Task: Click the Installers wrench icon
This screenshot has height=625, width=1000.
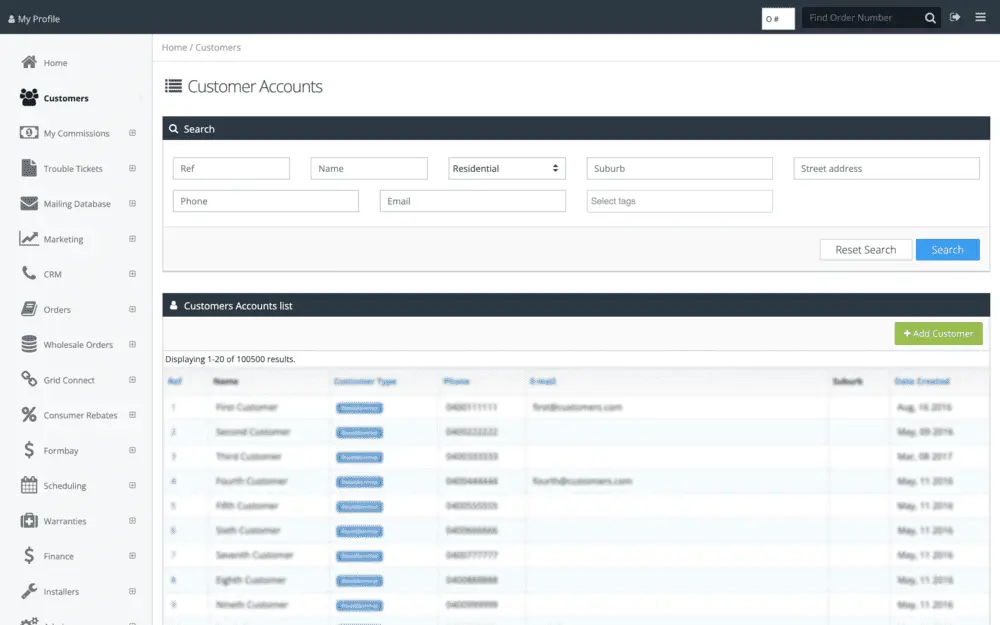Action: pyautogui.click(x=29, y=591)
